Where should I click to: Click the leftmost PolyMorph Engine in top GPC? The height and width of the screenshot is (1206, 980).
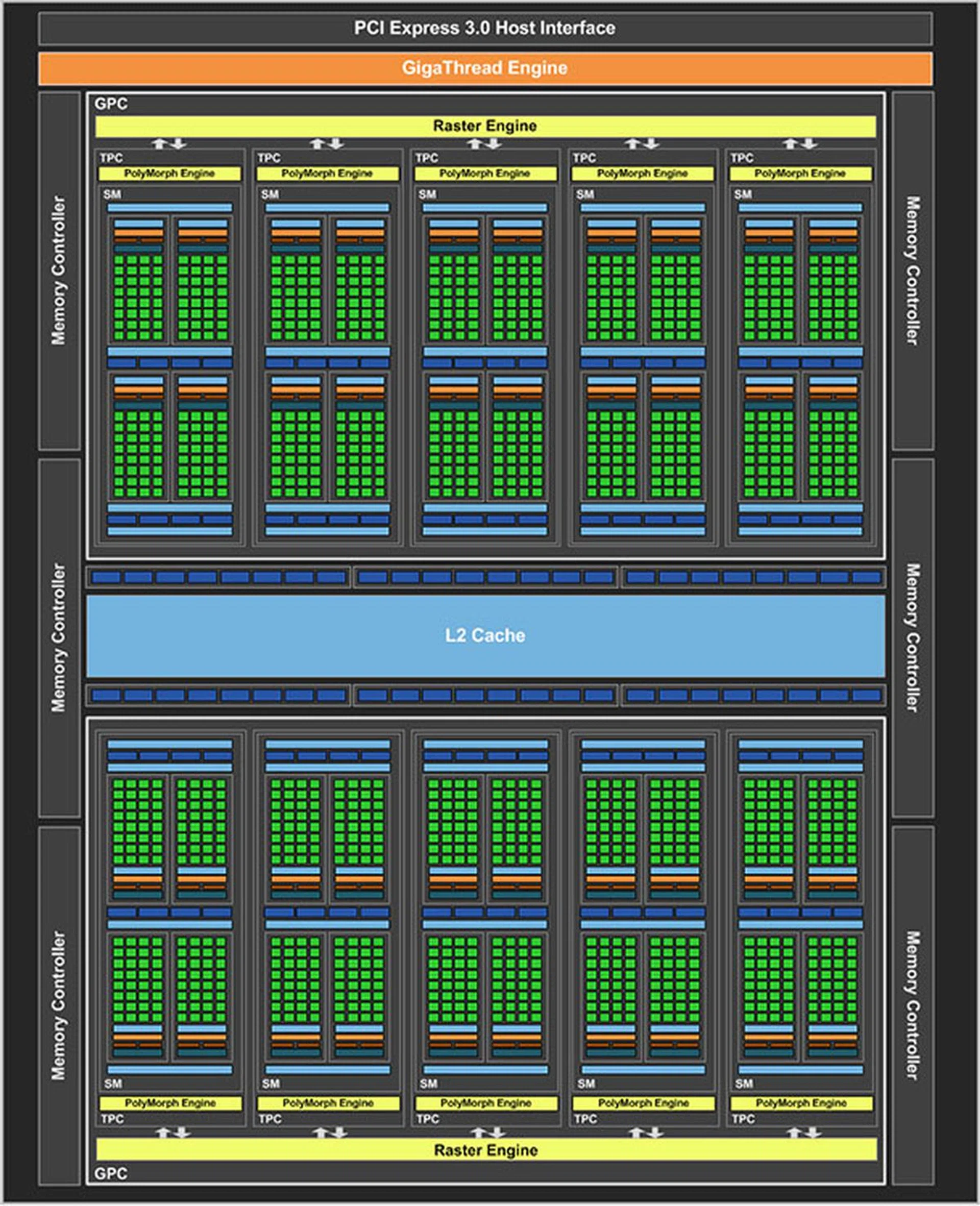click(169, 173)
